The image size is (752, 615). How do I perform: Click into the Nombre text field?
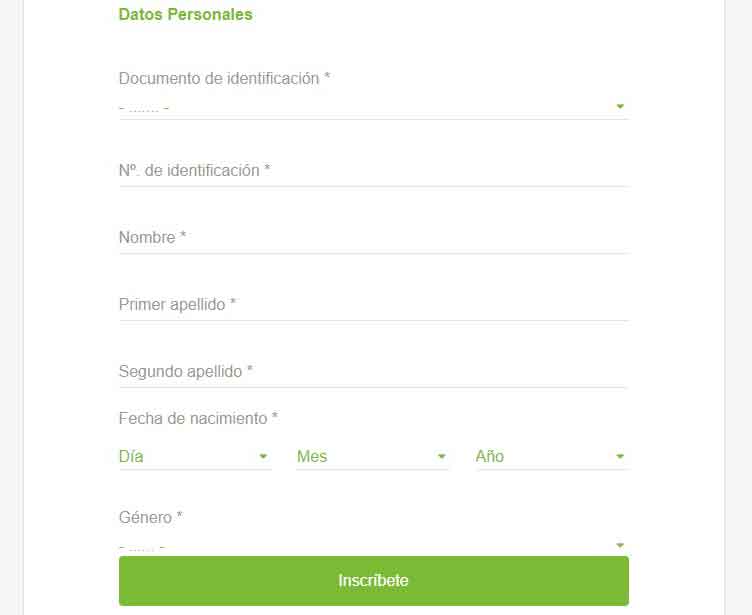pyautogui.click(x=373, y=238)
